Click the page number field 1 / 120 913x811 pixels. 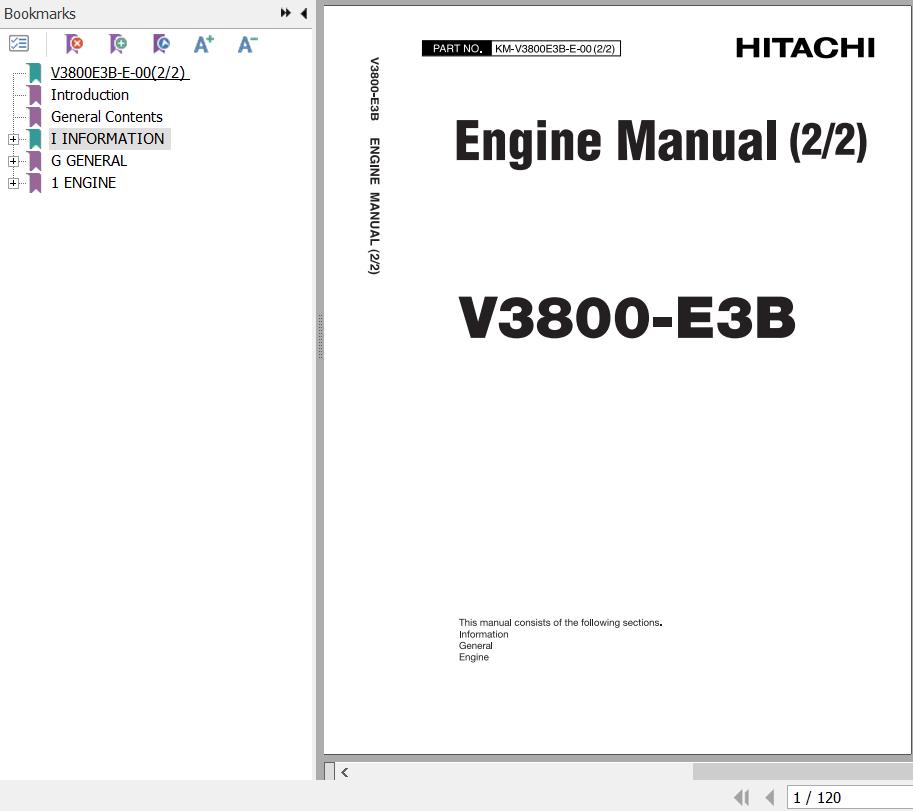[850, 798]
